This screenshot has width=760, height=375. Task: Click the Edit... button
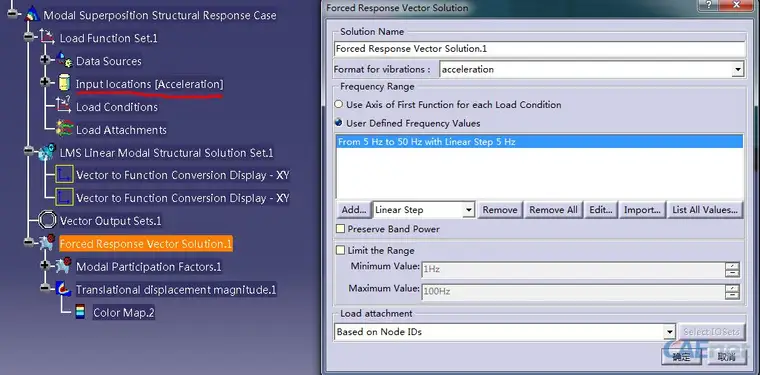pos(601,210)
